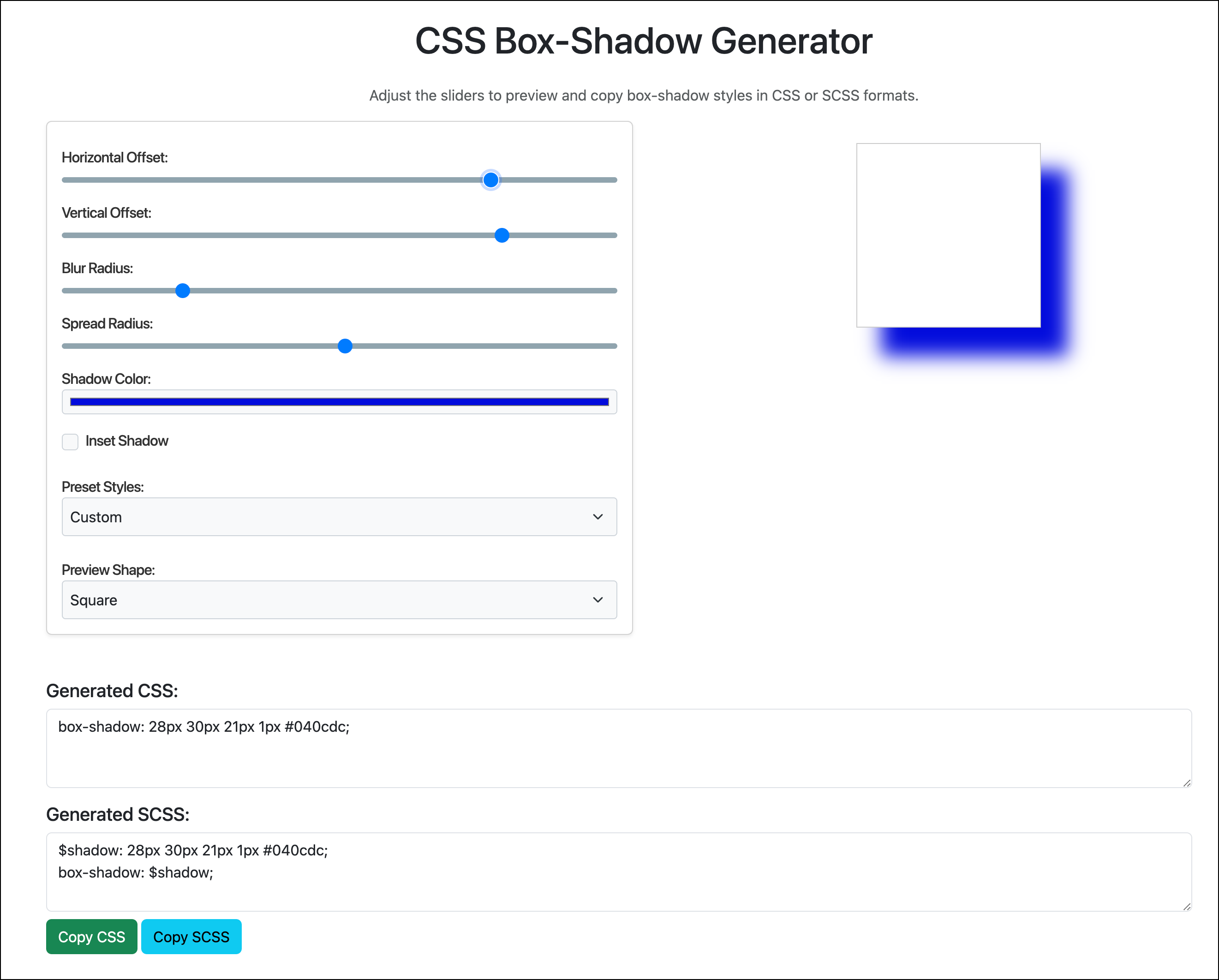Click the Square shape selector chevron
Image resolution: width=1219 pixels, height=980 pixels.
coord(598,600)
